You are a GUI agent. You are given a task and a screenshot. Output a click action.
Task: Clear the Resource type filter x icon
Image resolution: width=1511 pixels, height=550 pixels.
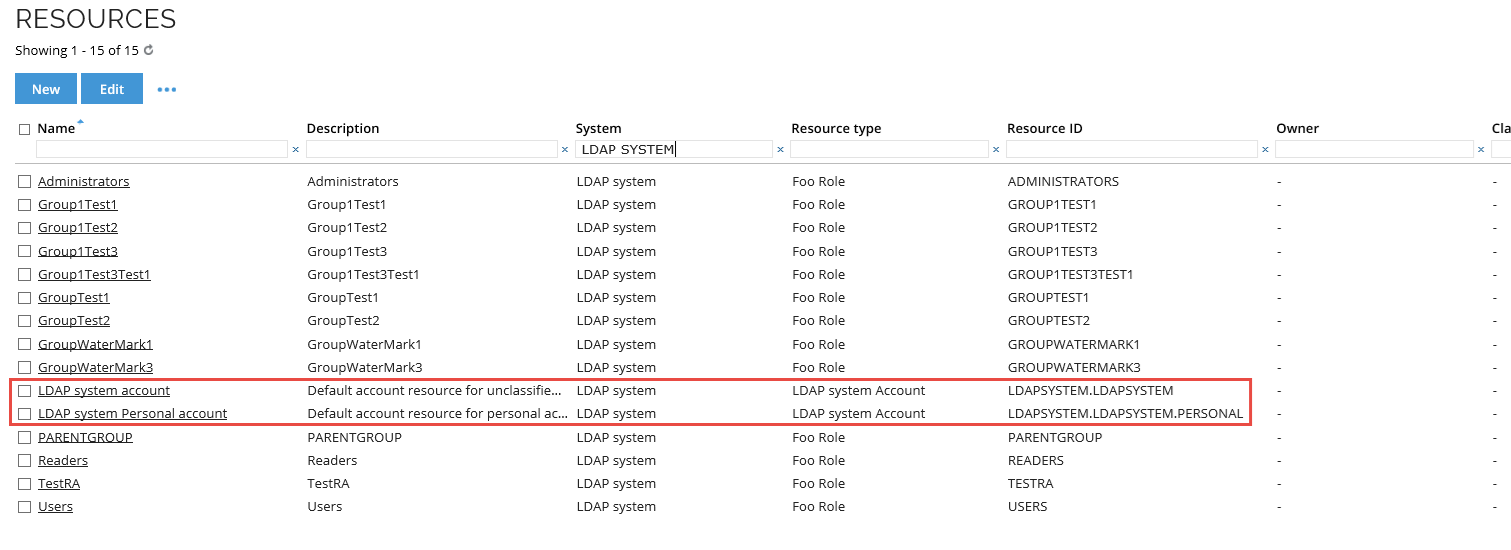tap(996, 150)
